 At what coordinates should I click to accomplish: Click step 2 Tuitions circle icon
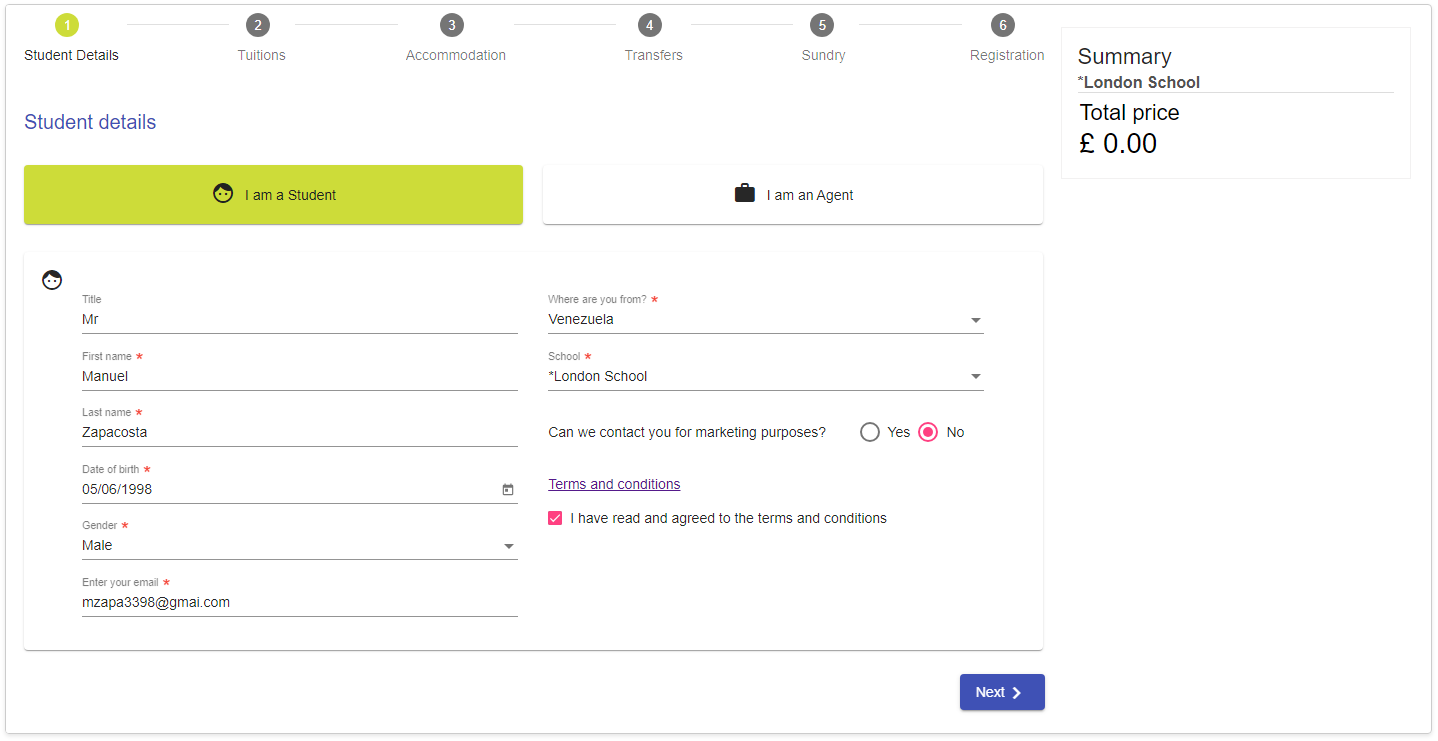click(258, 25)
